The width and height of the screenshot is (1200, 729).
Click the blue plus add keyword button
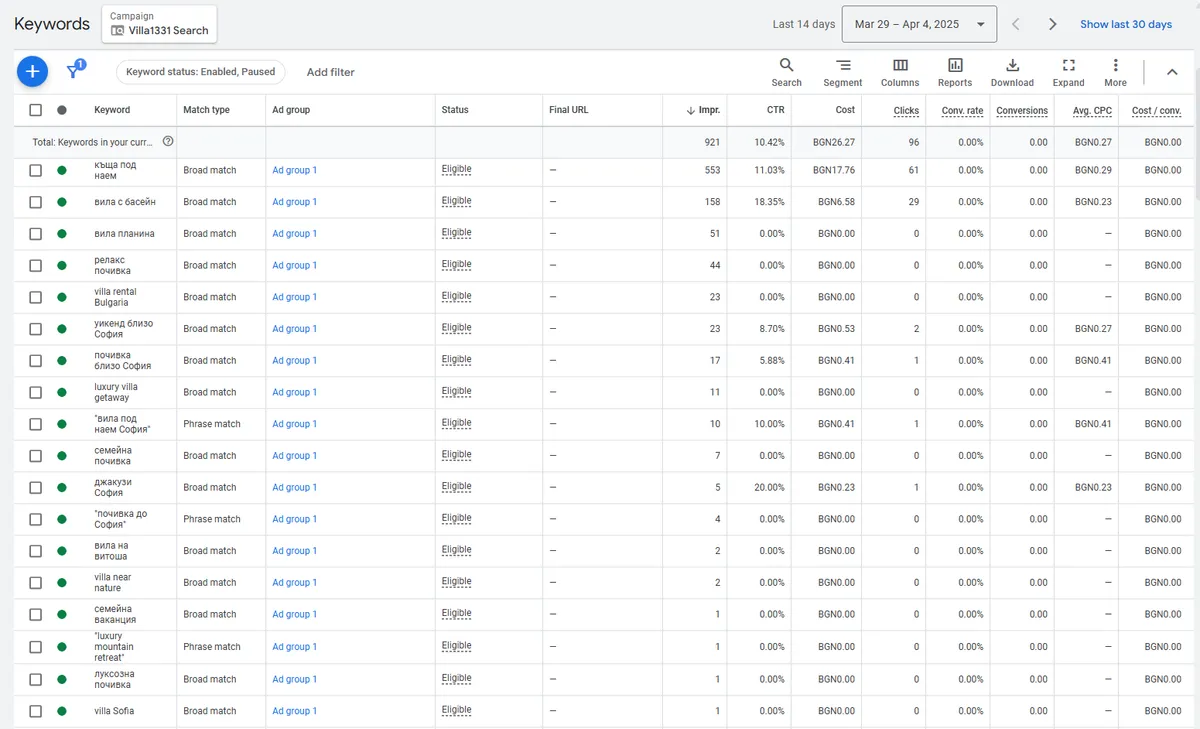point(32,71)
